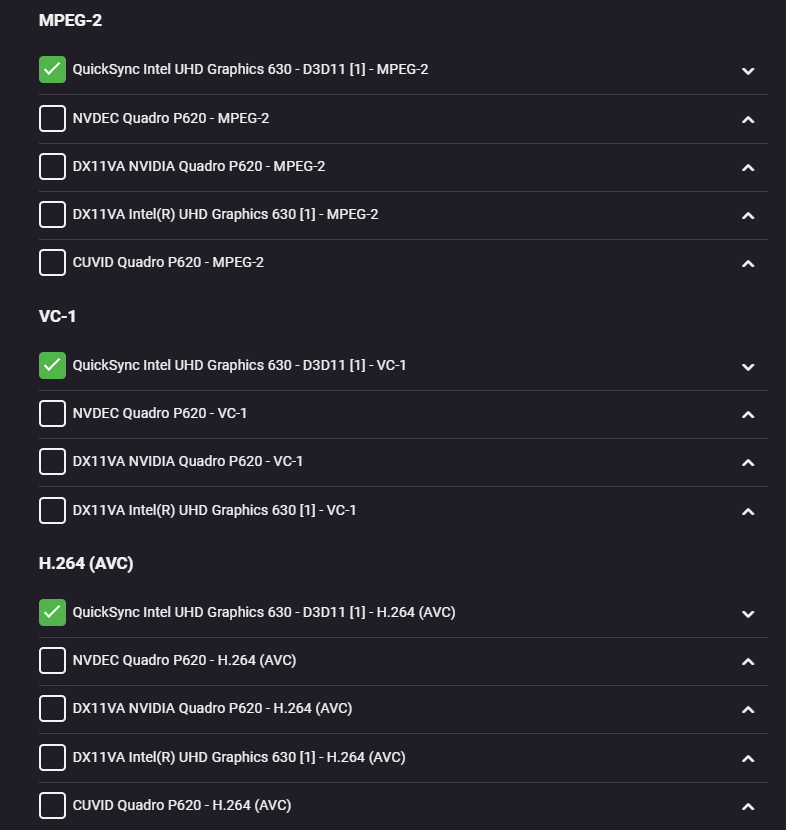Move NVDEC MPEG-2 up with arrow
This screenshot has width=786, height=830.
click(x=747, y=119)
